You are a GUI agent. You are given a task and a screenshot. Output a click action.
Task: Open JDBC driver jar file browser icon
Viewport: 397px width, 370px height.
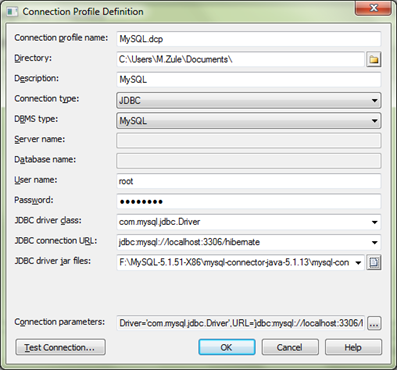click(x=374, y=263)
